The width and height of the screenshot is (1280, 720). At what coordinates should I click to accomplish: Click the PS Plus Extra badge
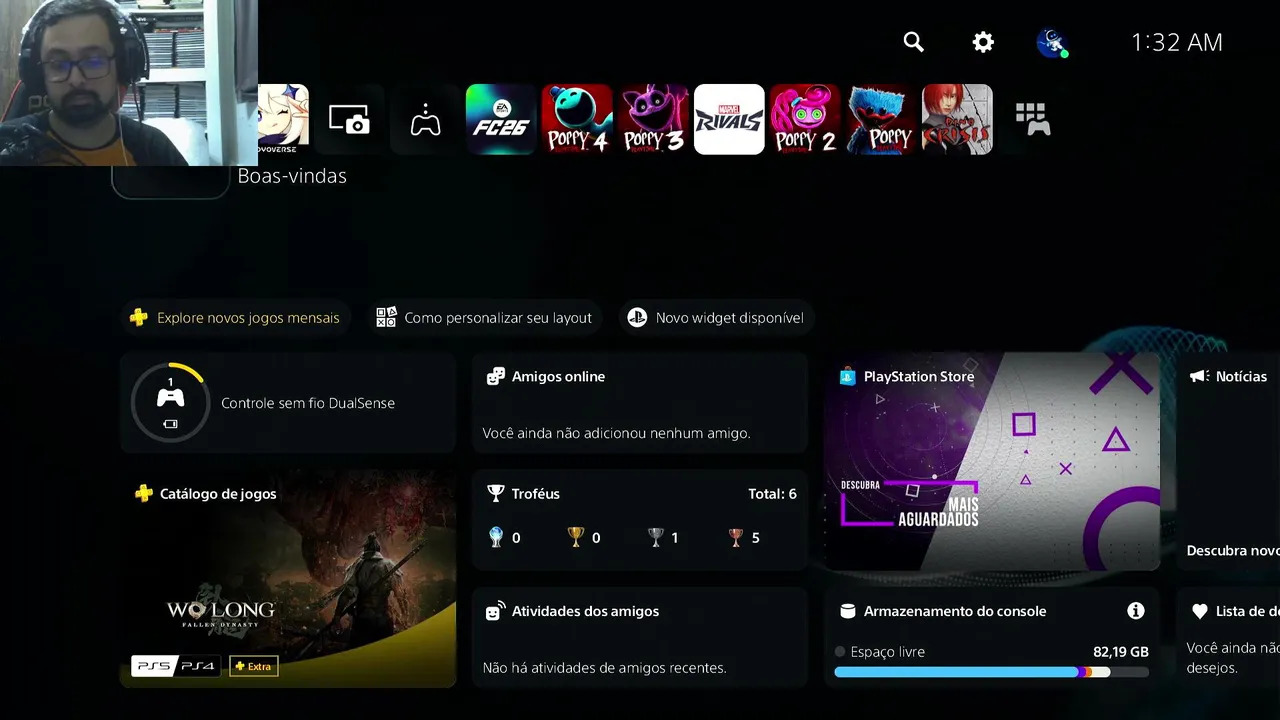(x=254, y=666)
